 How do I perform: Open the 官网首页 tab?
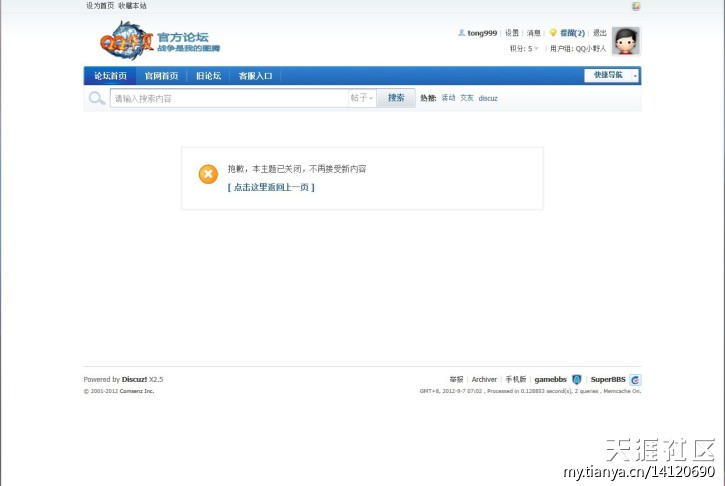coord(161,76)
